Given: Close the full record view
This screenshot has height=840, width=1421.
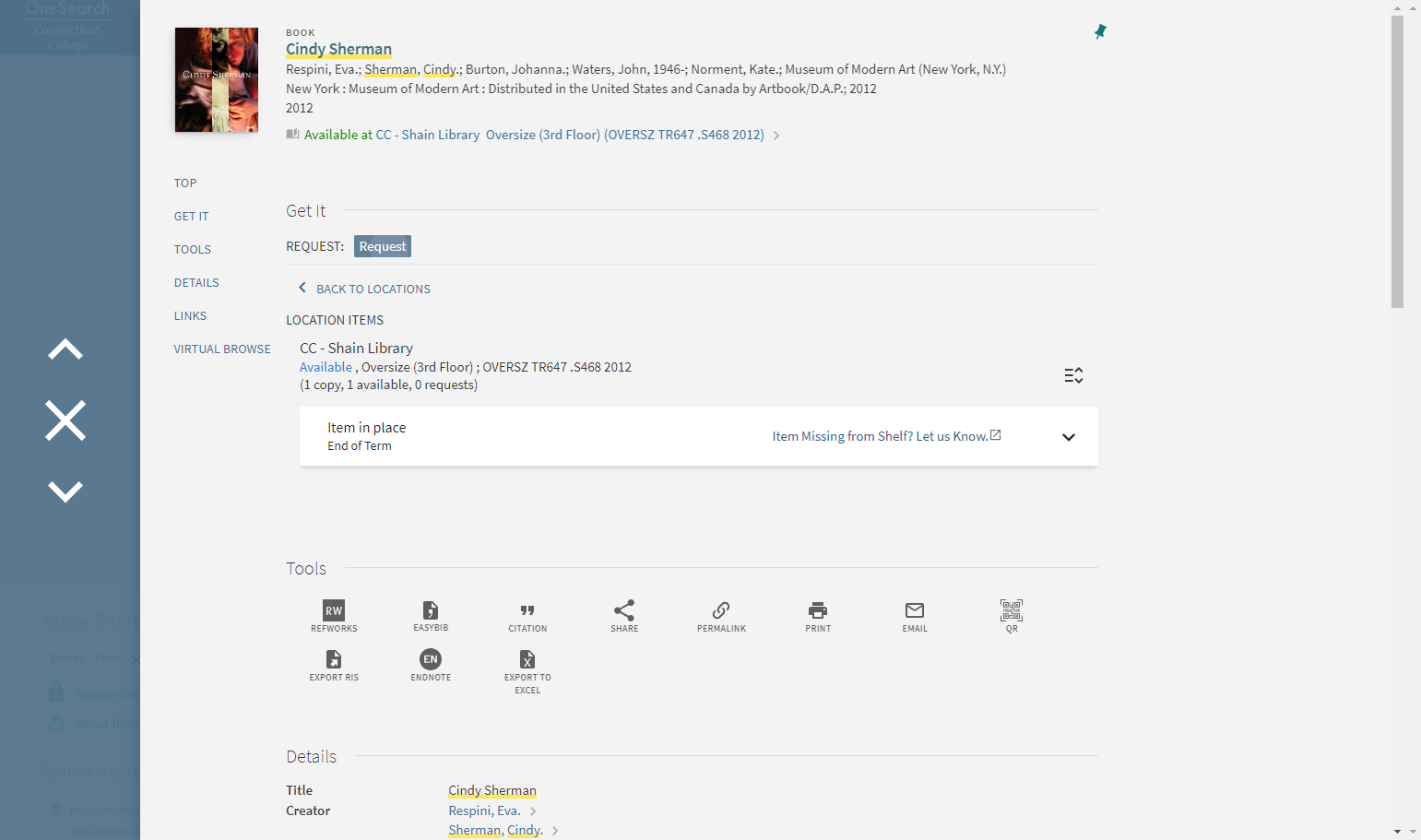Looking at the screenshot, I should point(65,420).
